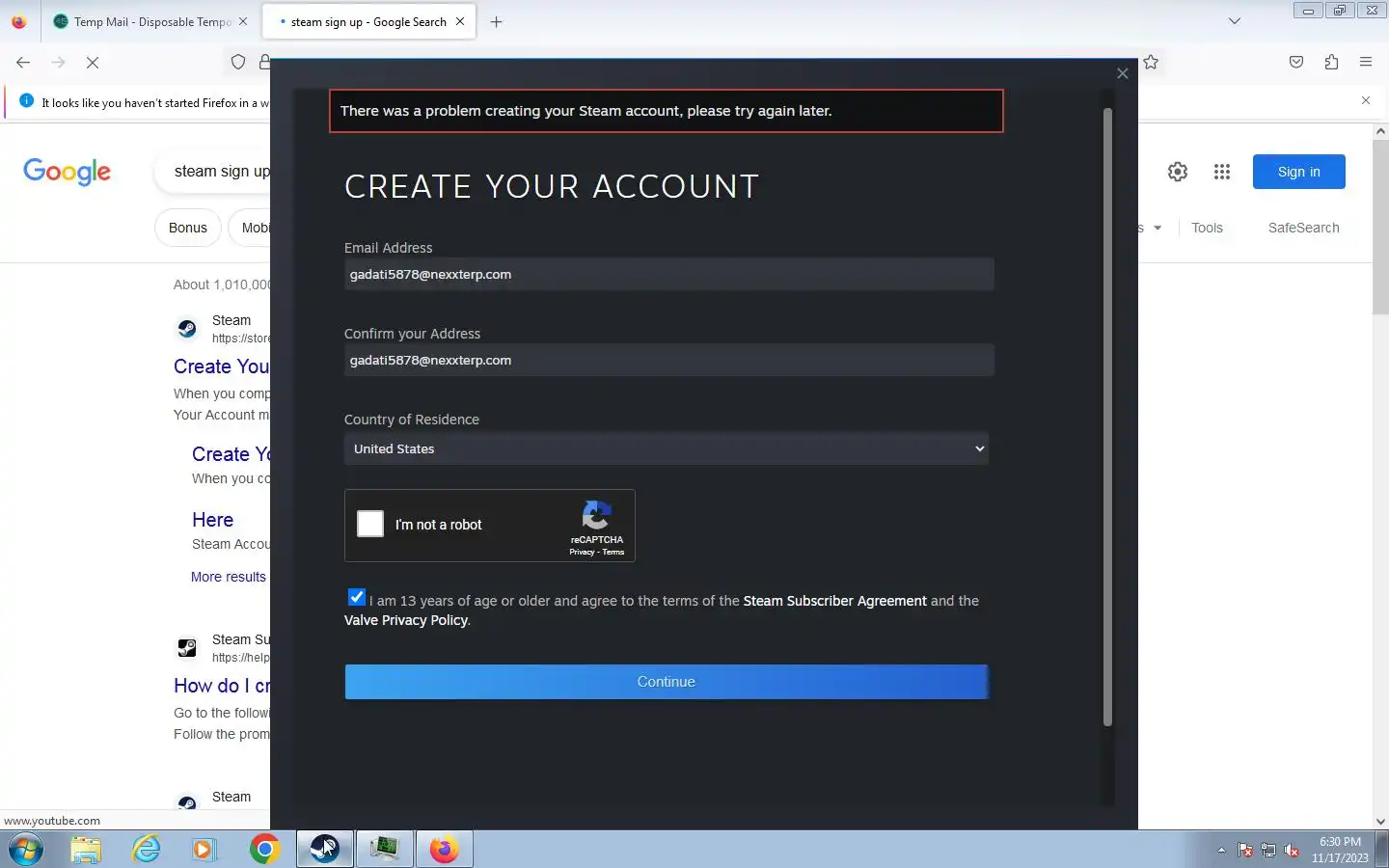Click the network tray icon
The height and width of the screenshot is (868, 1389).
pos(1268,850)
